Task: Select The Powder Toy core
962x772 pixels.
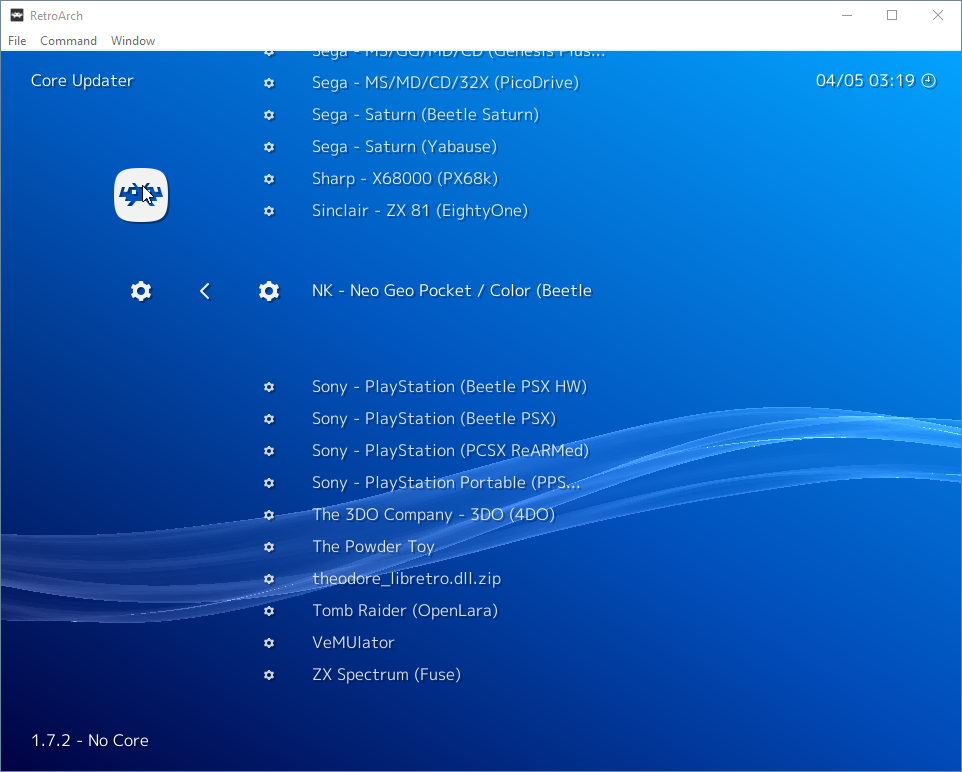Action: tap(374, 546)
